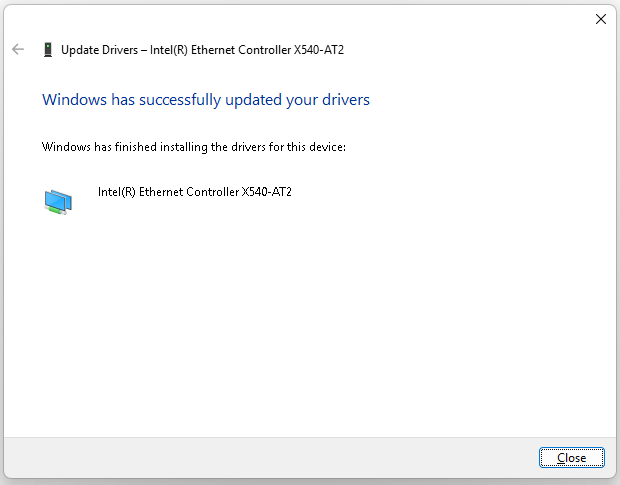
Task: Click the 'Windows has finished installing' message
Action: [x=193, y=147]
